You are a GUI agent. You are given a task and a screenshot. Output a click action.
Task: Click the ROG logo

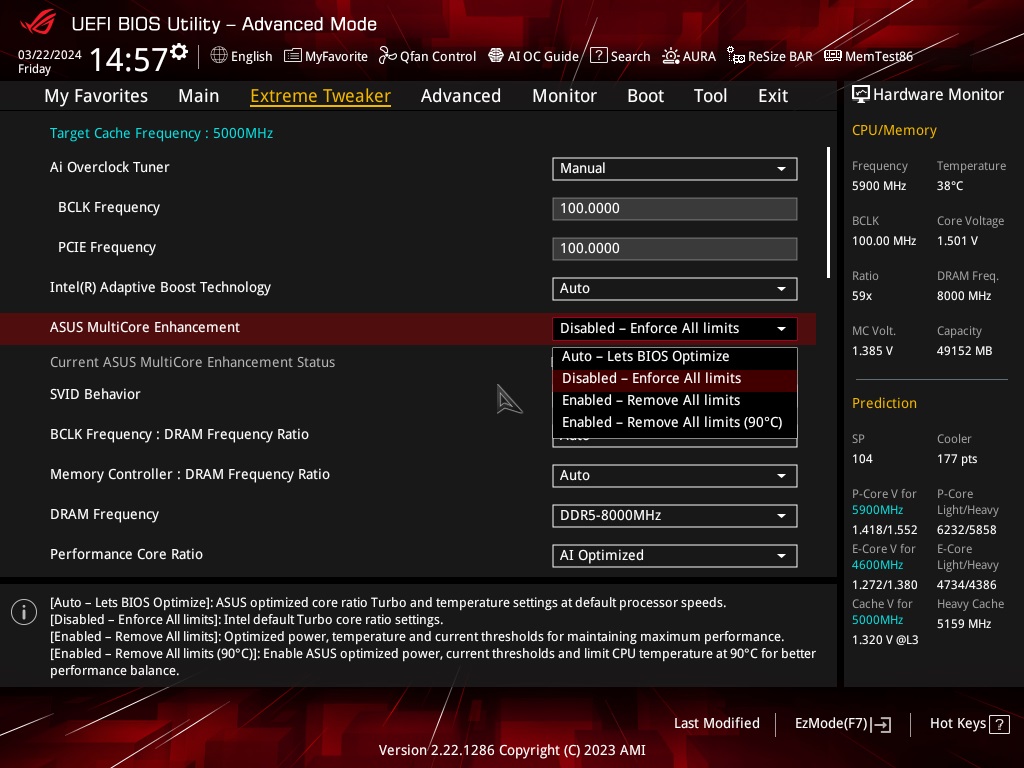tap(38, 22)
